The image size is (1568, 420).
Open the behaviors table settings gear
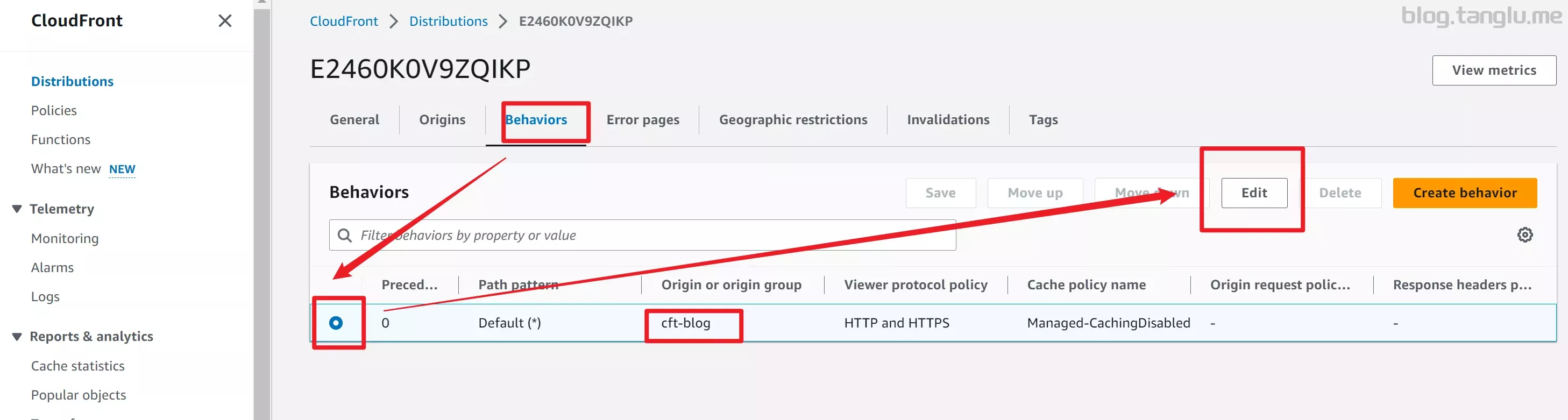pyautogui.click(x=1524, y=235)
